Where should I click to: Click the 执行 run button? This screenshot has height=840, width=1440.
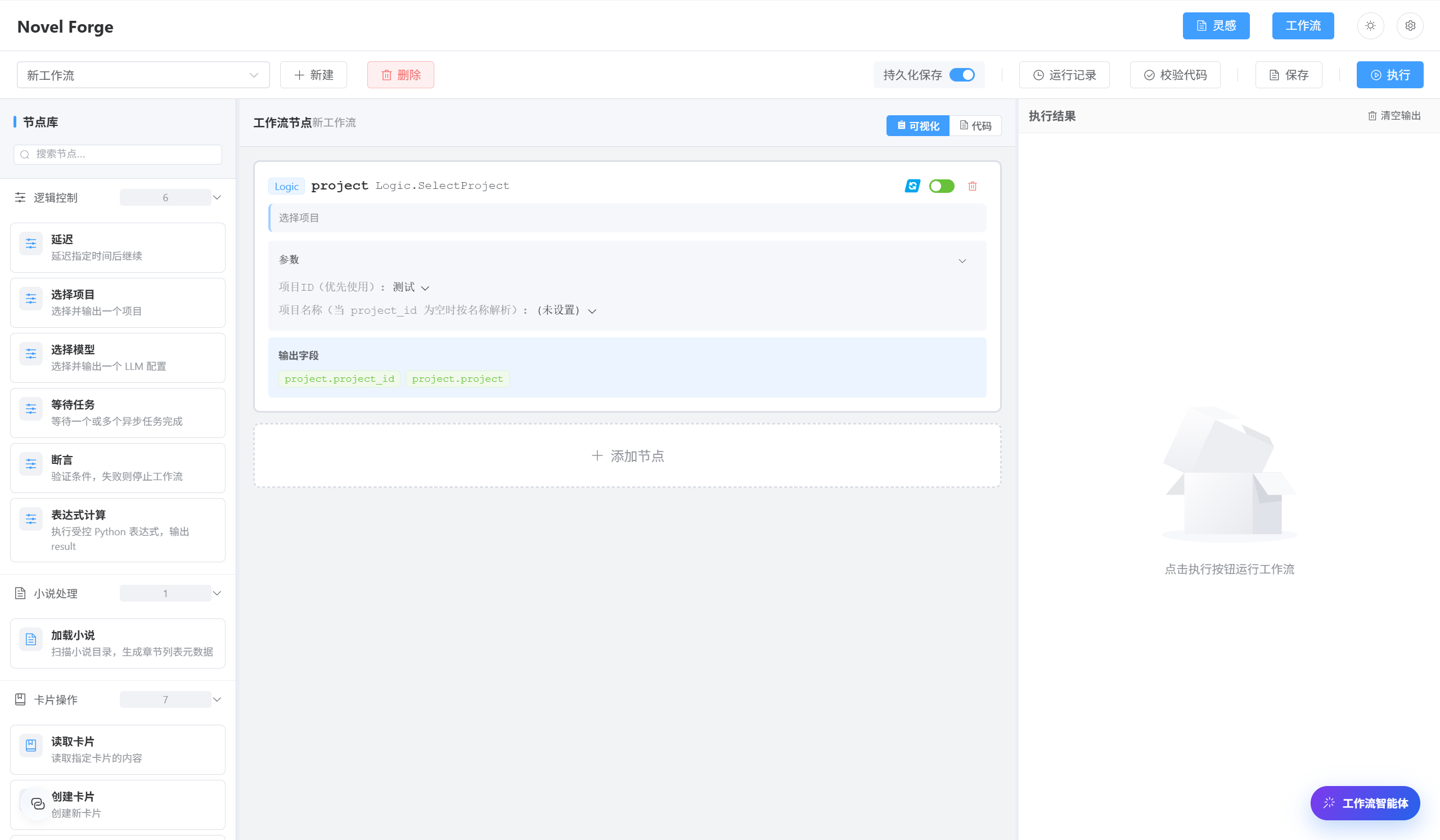tap(1389, 75)
